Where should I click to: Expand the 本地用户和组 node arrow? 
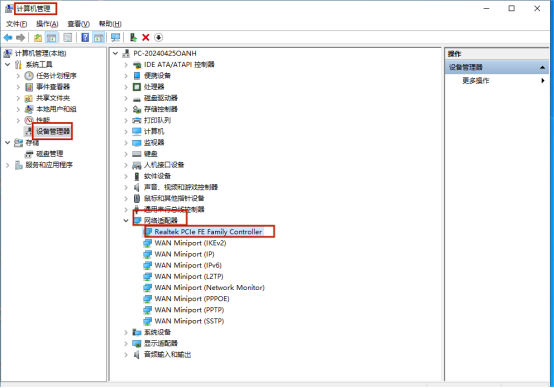click(18, 109)
